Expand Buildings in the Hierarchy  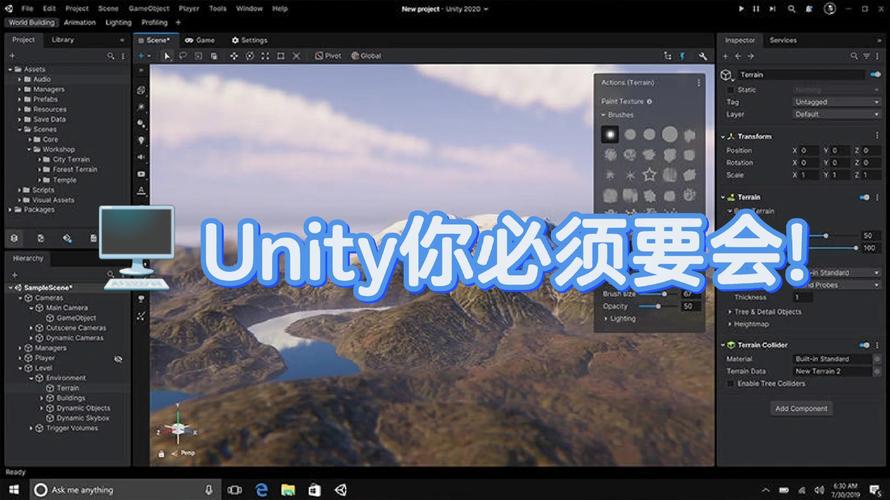coord(41,398)
